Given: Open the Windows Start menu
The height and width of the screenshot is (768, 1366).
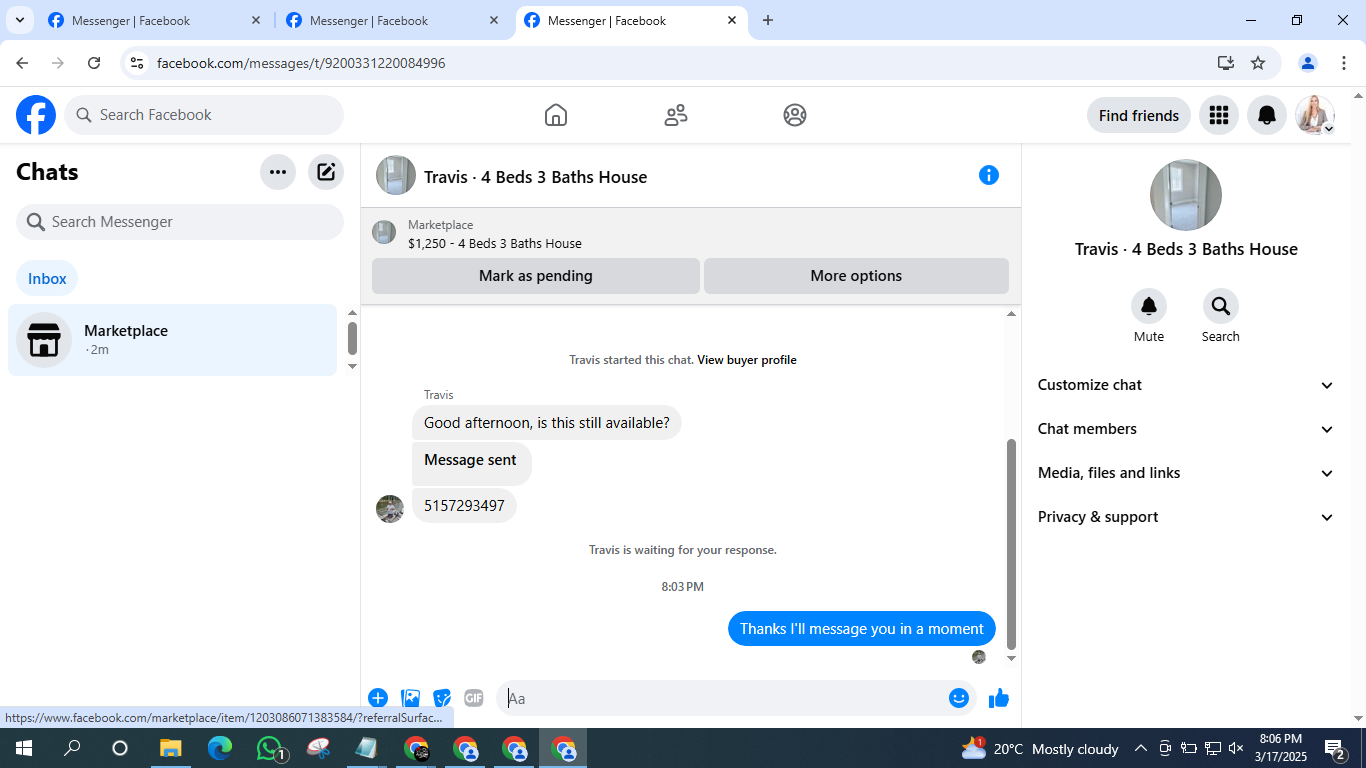Looking at the screenshot, I should tap(24, 748).
